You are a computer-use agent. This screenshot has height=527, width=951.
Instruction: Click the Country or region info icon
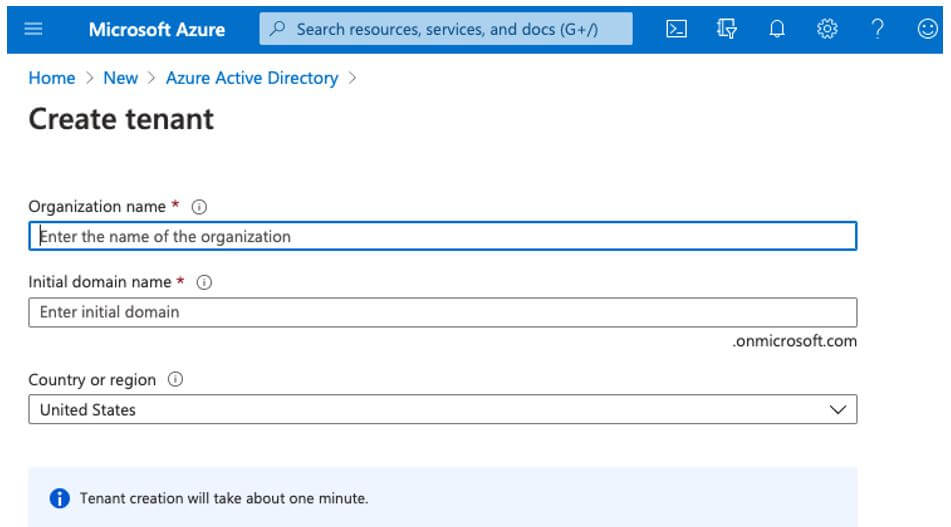point(175,380)
